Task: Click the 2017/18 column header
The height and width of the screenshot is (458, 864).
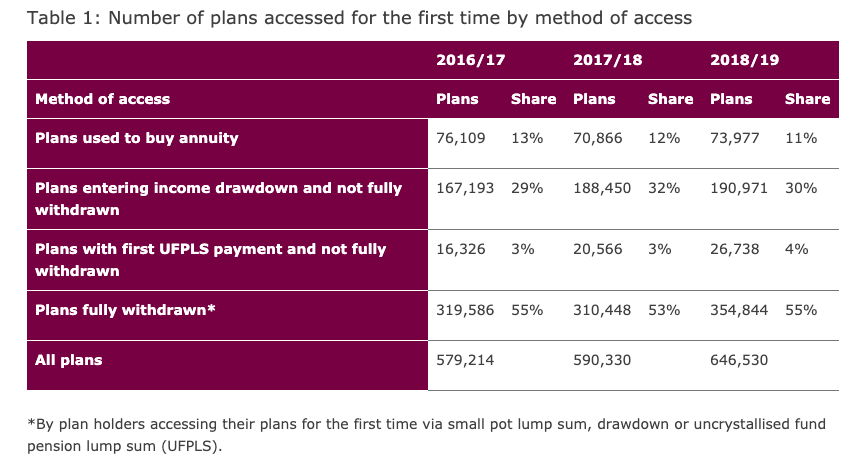Action: (x=607, y=60)
